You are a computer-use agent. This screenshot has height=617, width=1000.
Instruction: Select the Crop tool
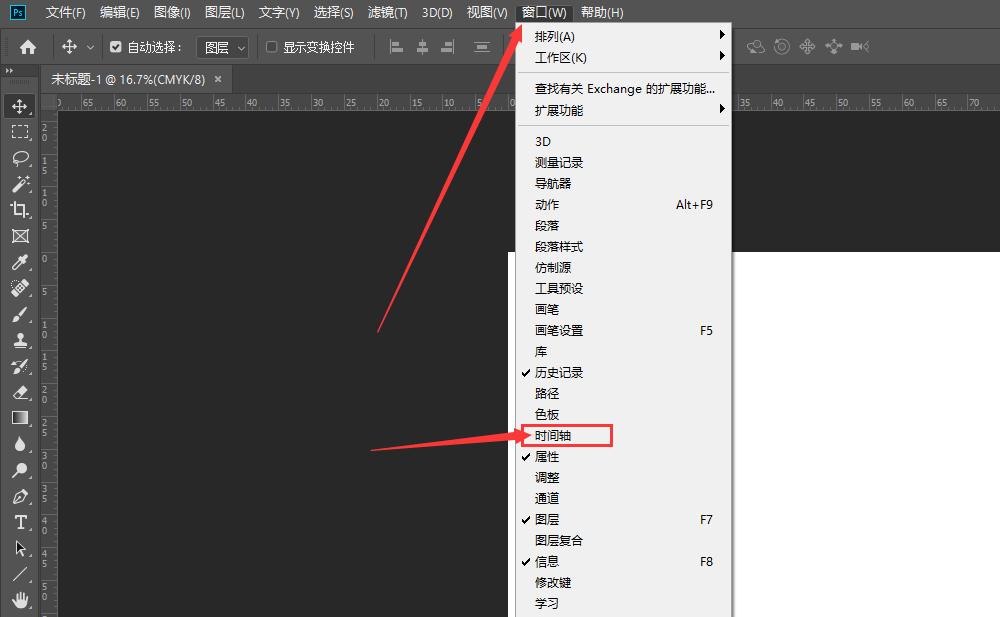(x=21, y=210)
